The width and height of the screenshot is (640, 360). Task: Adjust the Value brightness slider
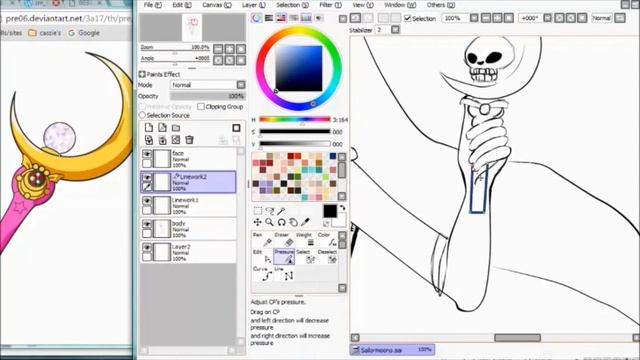coord(295,144)
